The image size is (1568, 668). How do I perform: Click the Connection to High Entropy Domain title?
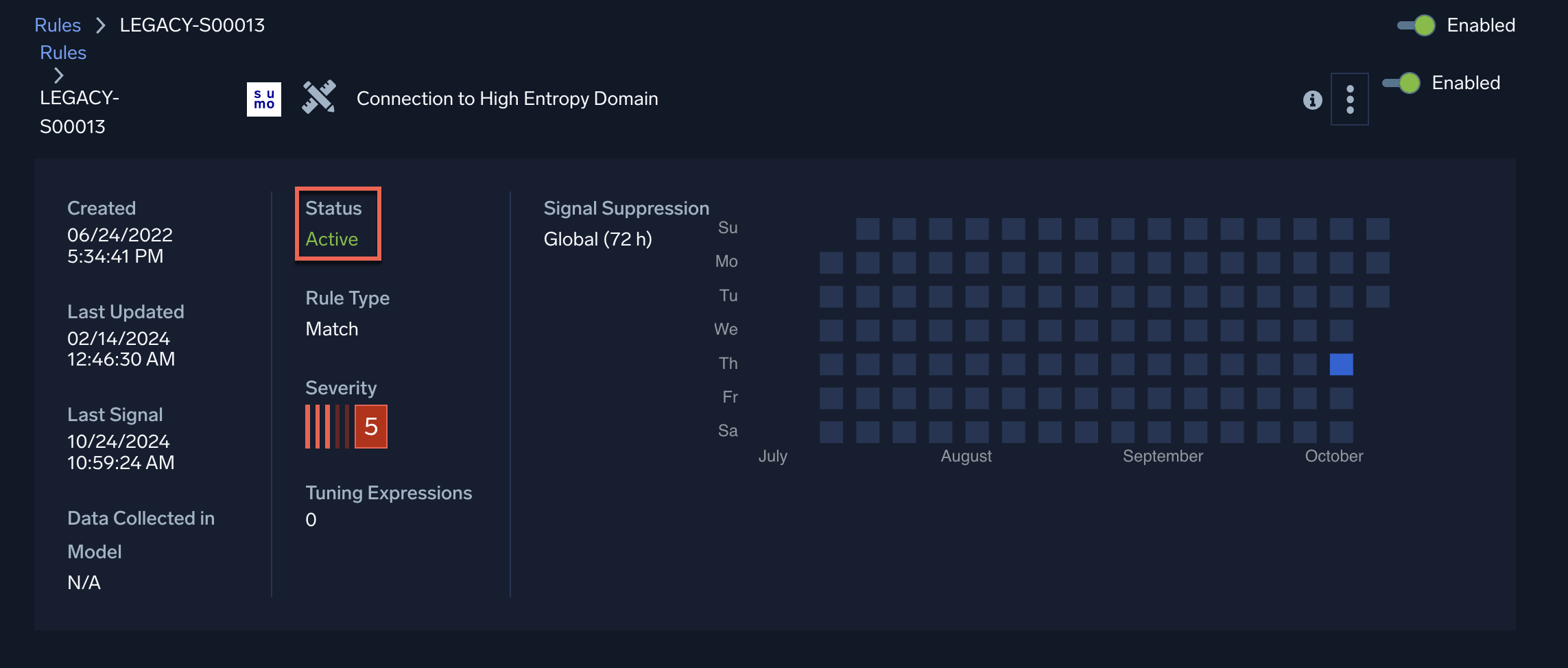507,99
